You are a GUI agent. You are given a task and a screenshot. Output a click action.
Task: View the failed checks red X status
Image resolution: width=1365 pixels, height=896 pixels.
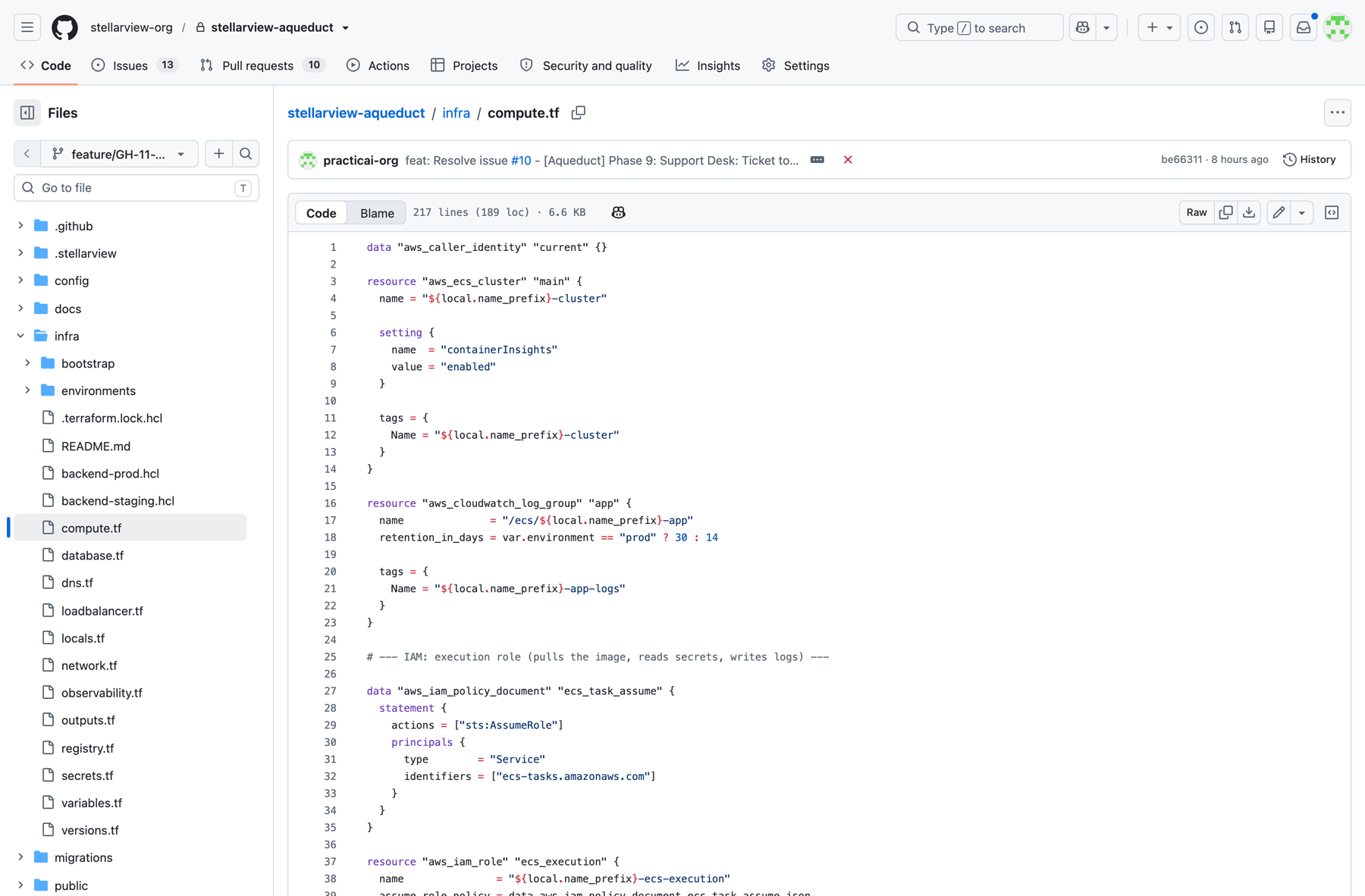(848, 160)
